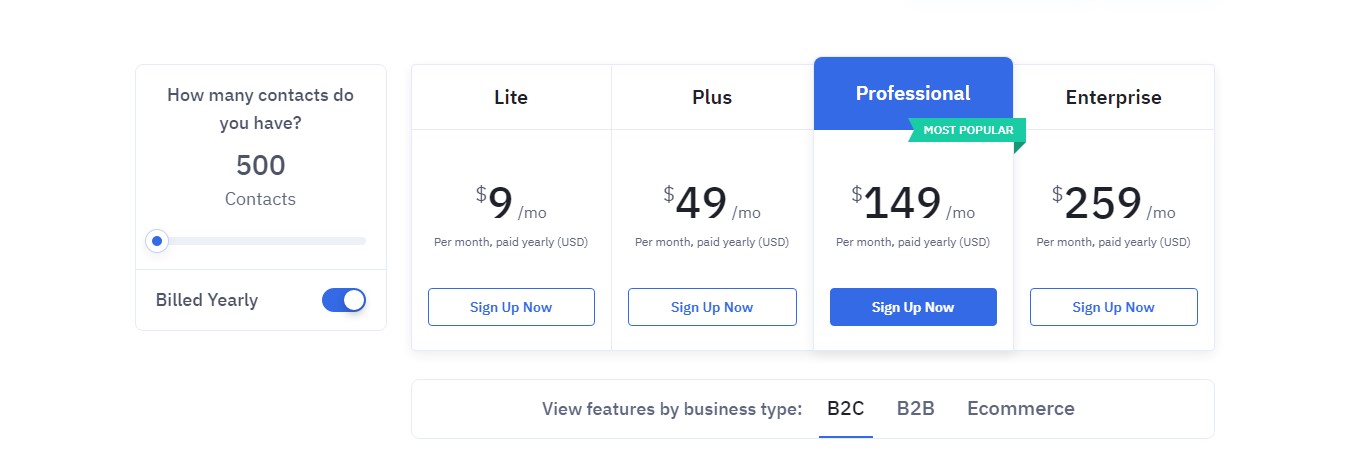Click the Plus plan heading
Screen dimensions: 1348x474
pos(712,98)
